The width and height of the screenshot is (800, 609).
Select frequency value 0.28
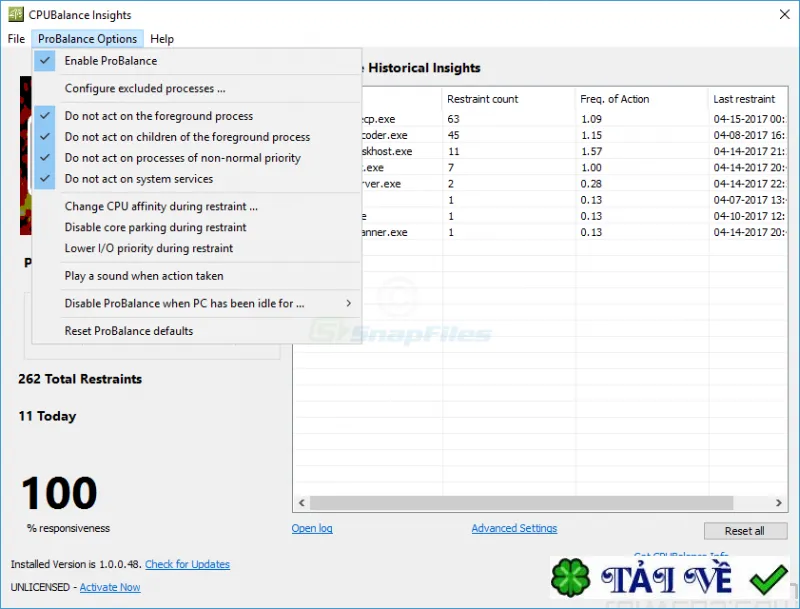pos(591,184)
